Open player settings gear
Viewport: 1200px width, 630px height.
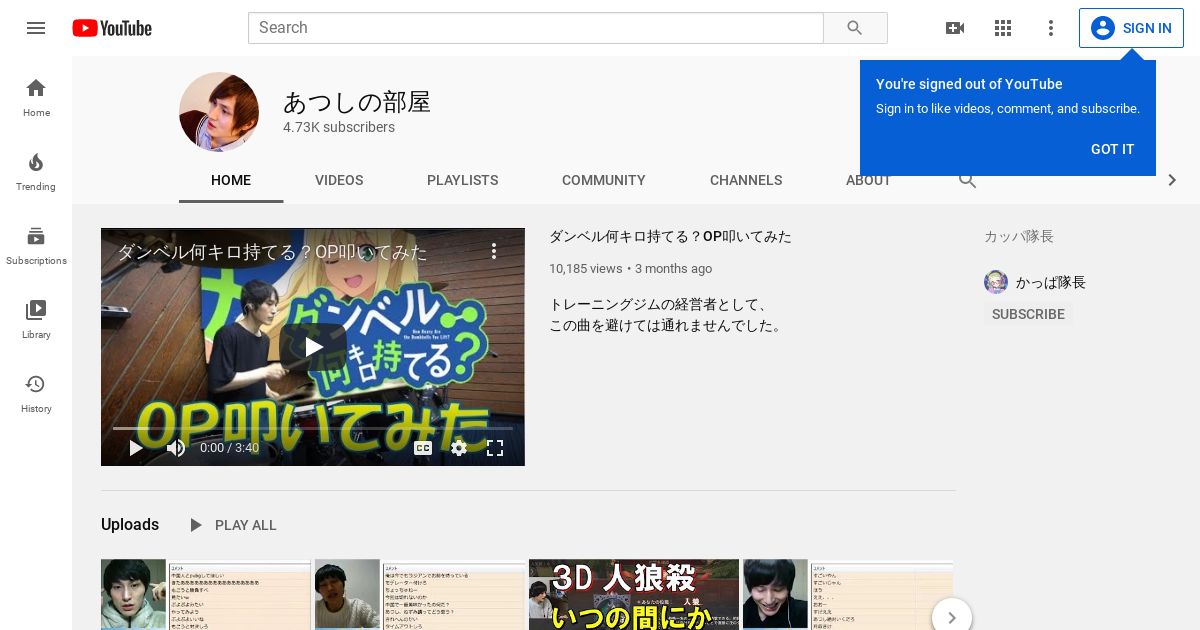[459, 448]
